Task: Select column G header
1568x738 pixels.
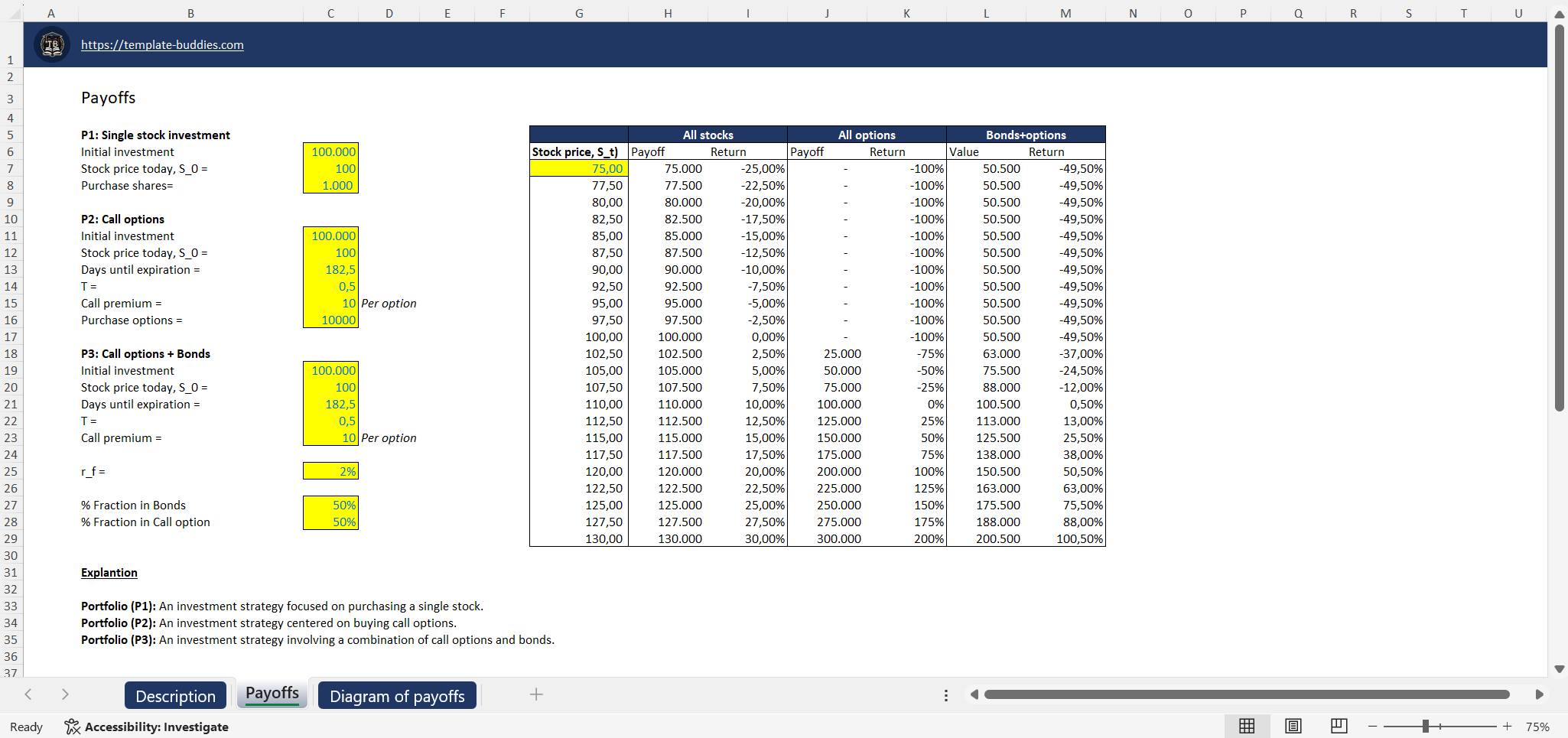Action: (x=579, y=14)
